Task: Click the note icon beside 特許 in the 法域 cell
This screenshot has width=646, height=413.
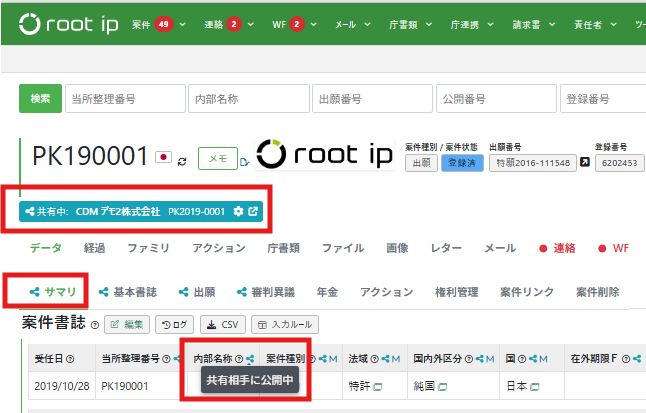Action: pos(377,387)
